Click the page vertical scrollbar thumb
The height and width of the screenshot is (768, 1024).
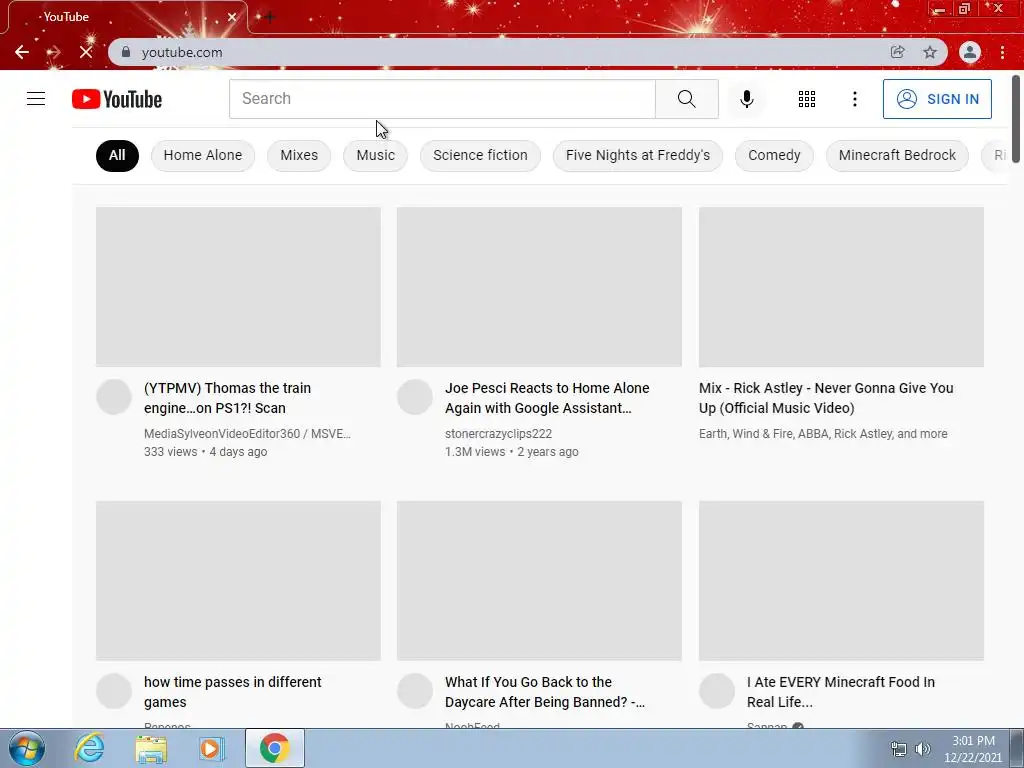[x=1016, y=119]
